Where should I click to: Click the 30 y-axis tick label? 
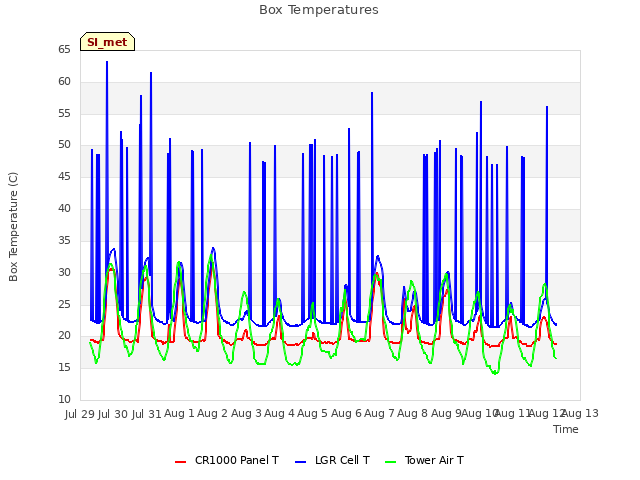click(x=64, y=272)
